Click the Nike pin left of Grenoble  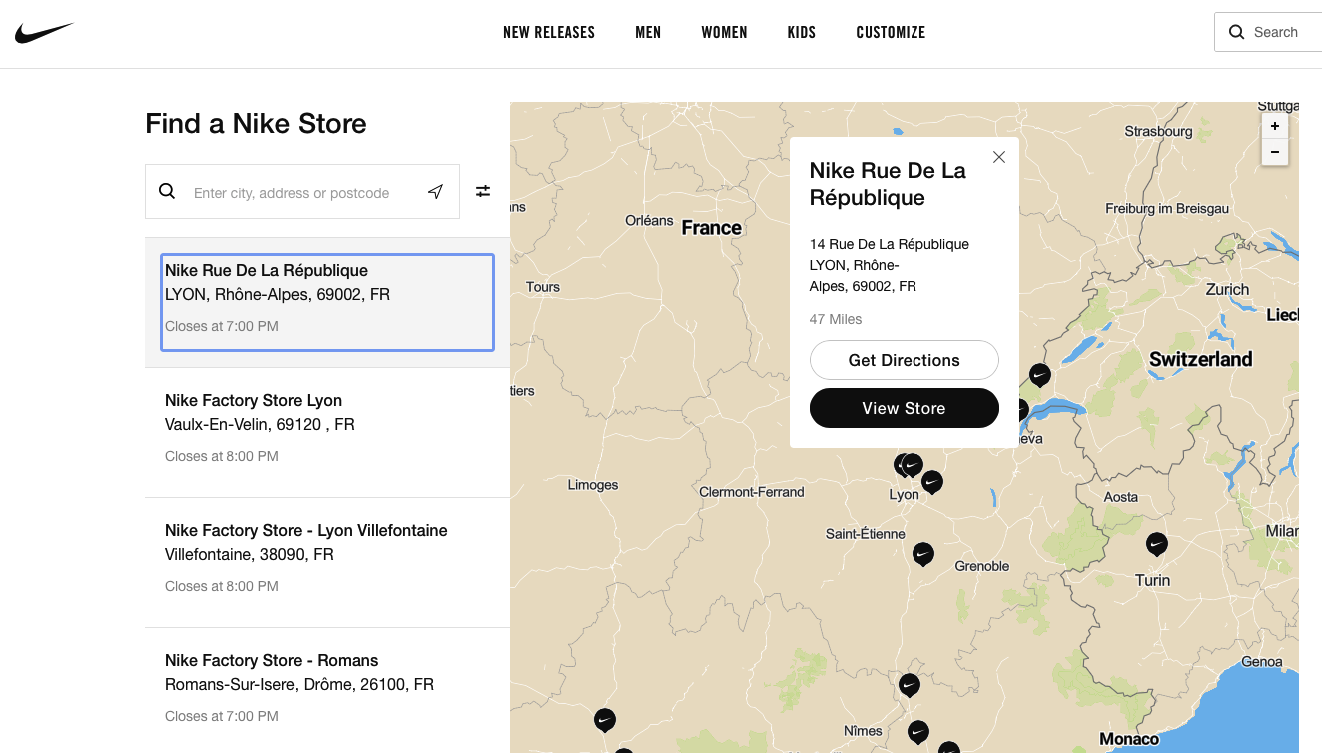(x=924, y=554)
